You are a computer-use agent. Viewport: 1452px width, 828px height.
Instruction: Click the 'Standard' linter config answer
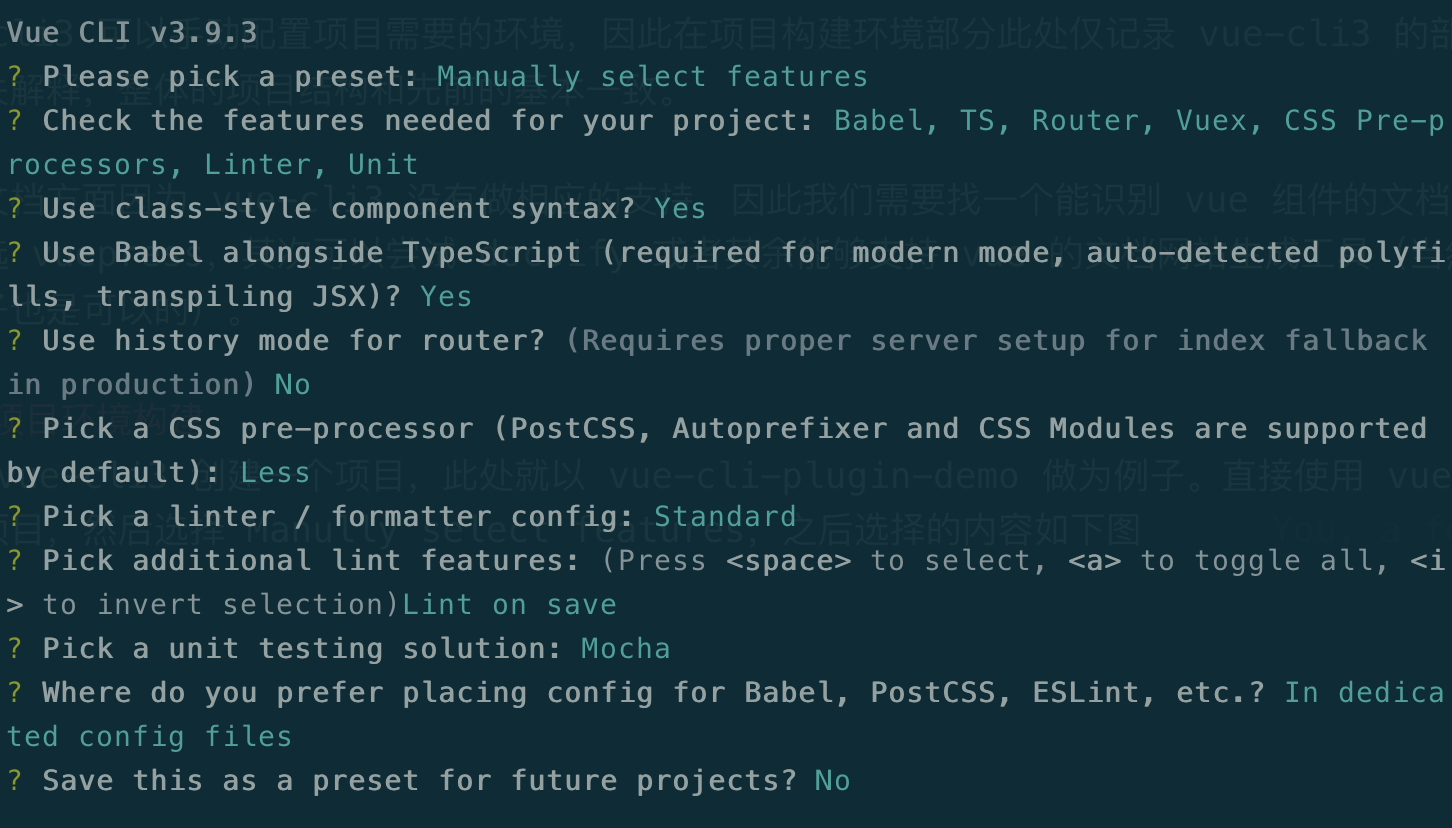pos(725,517)
